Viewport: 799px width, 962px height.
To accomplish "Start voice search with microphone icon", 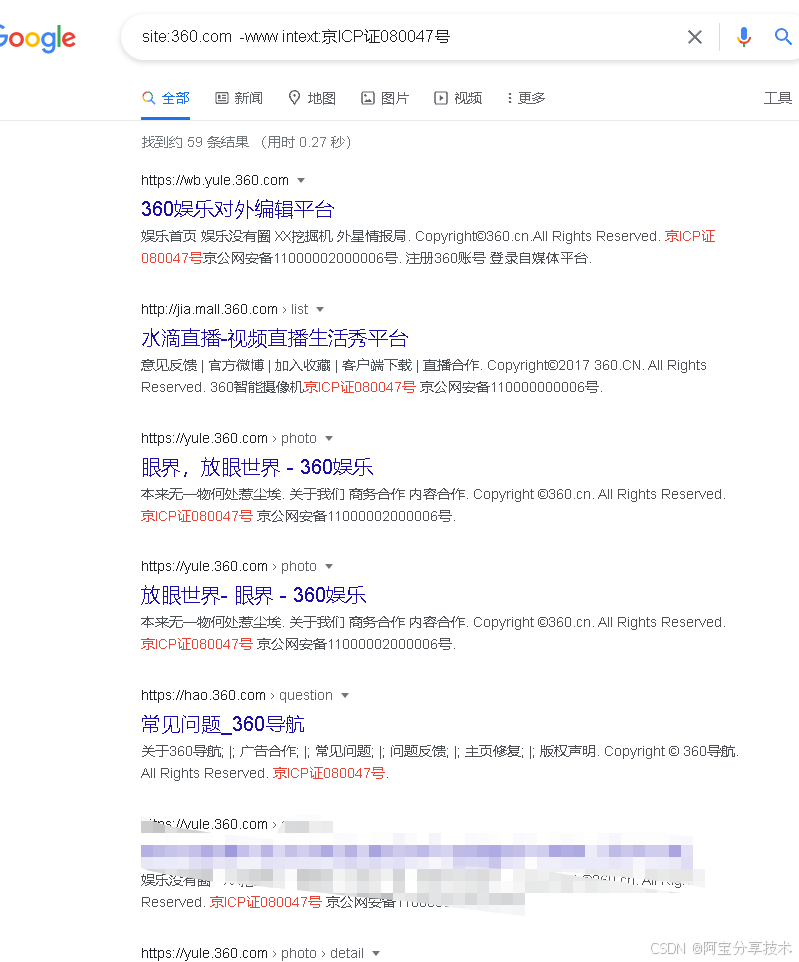I will tap(744, 37).
